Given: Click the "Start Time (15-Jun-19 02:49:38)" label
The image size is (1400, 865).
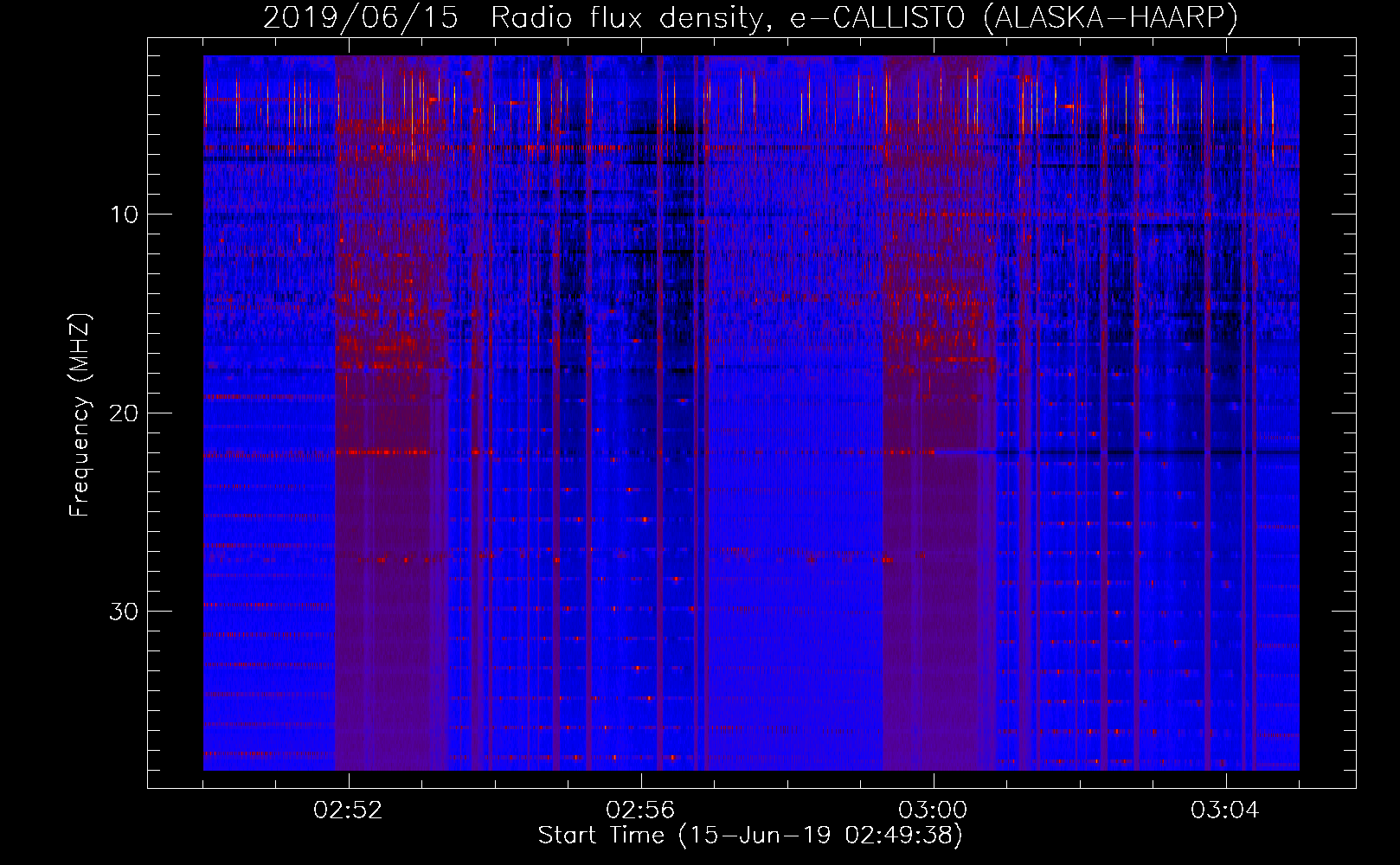Looking at the screenshot, I should click(x=750, y=836).
